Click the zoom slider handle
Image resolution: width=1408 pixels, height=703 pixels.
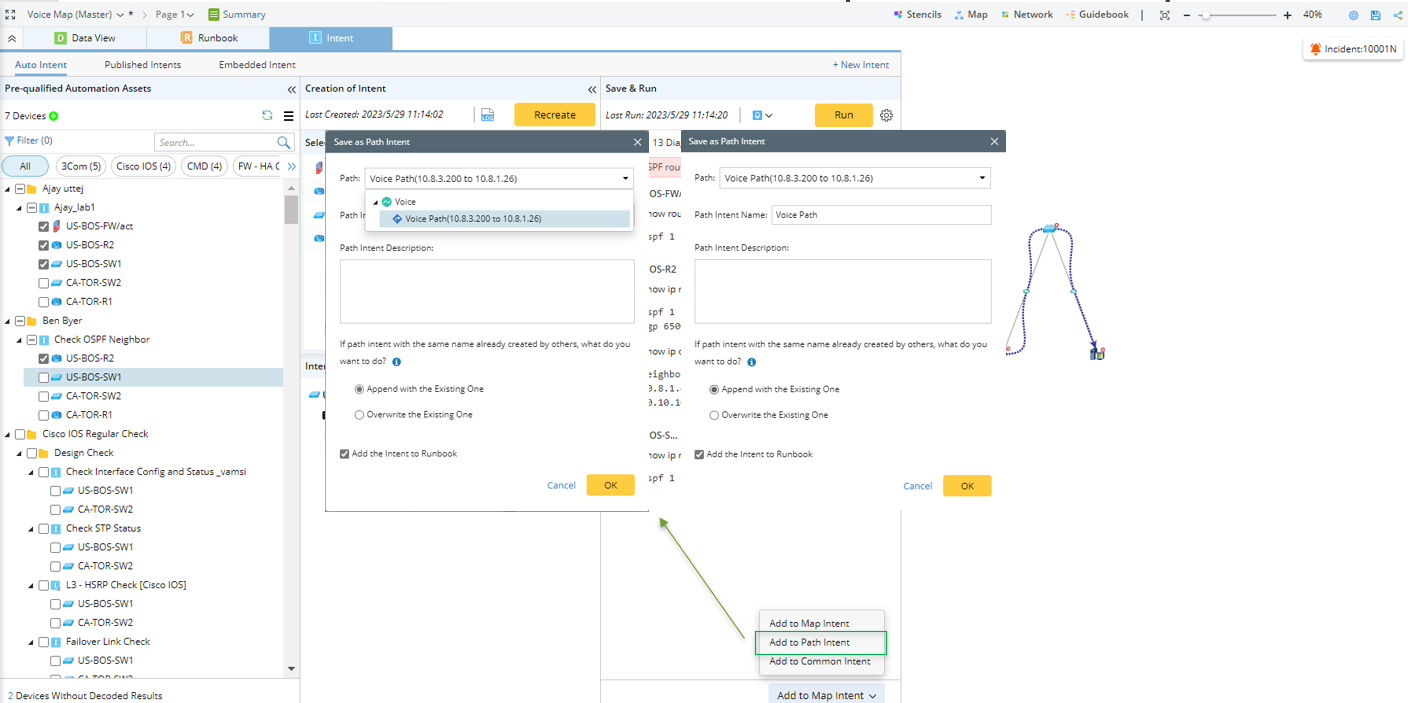(1206, 15)
